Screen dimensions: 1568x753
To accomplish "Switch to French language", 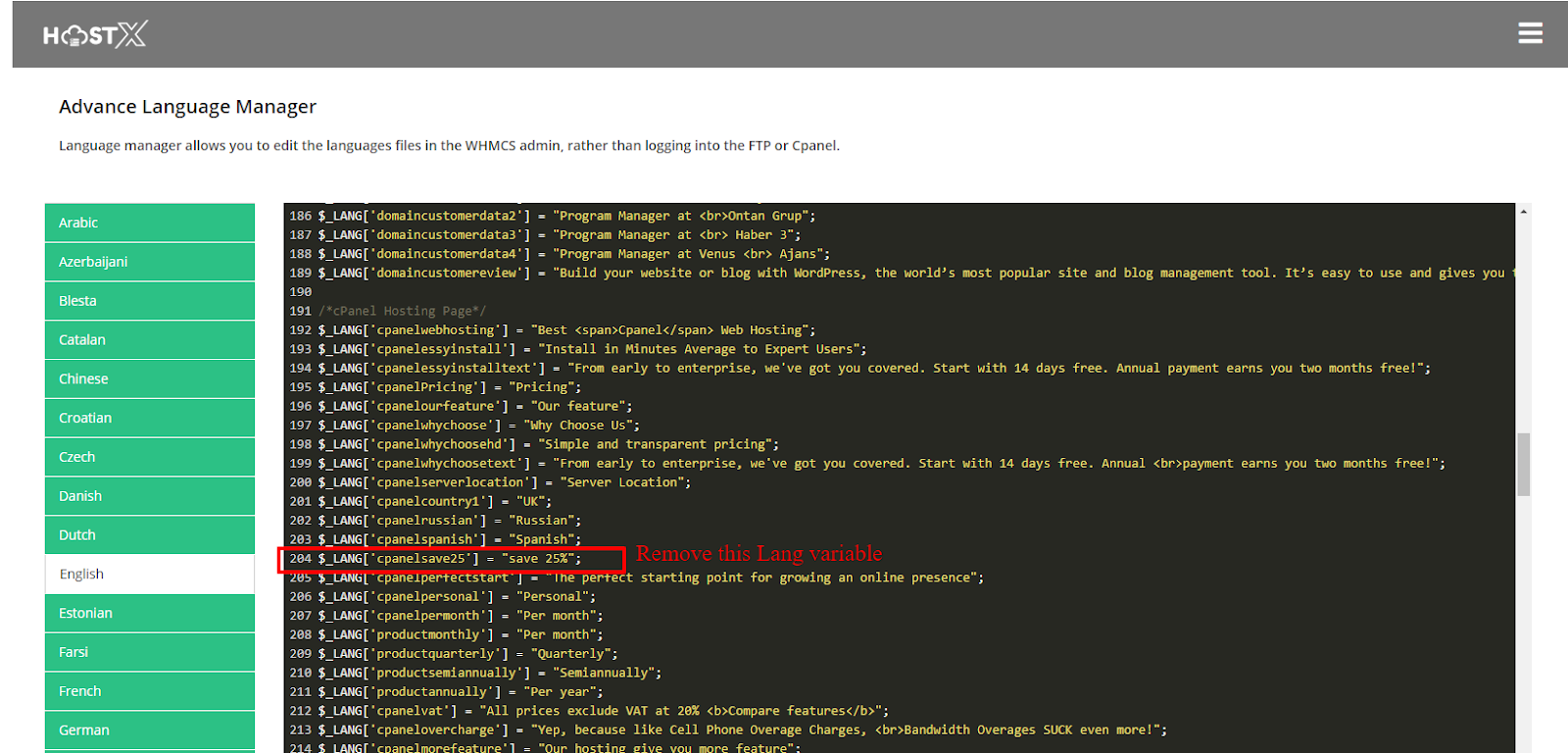I will pyautogui.click(x=150, y=691).
